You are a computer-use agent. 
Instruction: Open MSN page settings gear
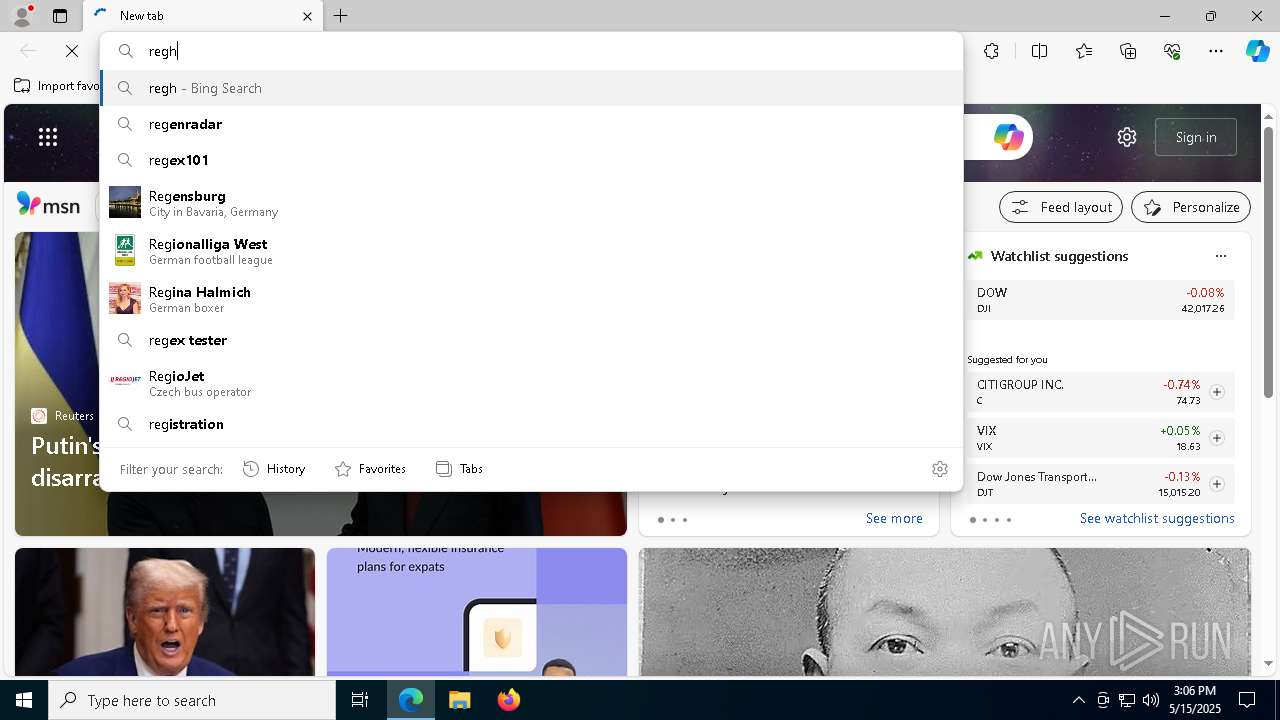tap(1127, 137)
